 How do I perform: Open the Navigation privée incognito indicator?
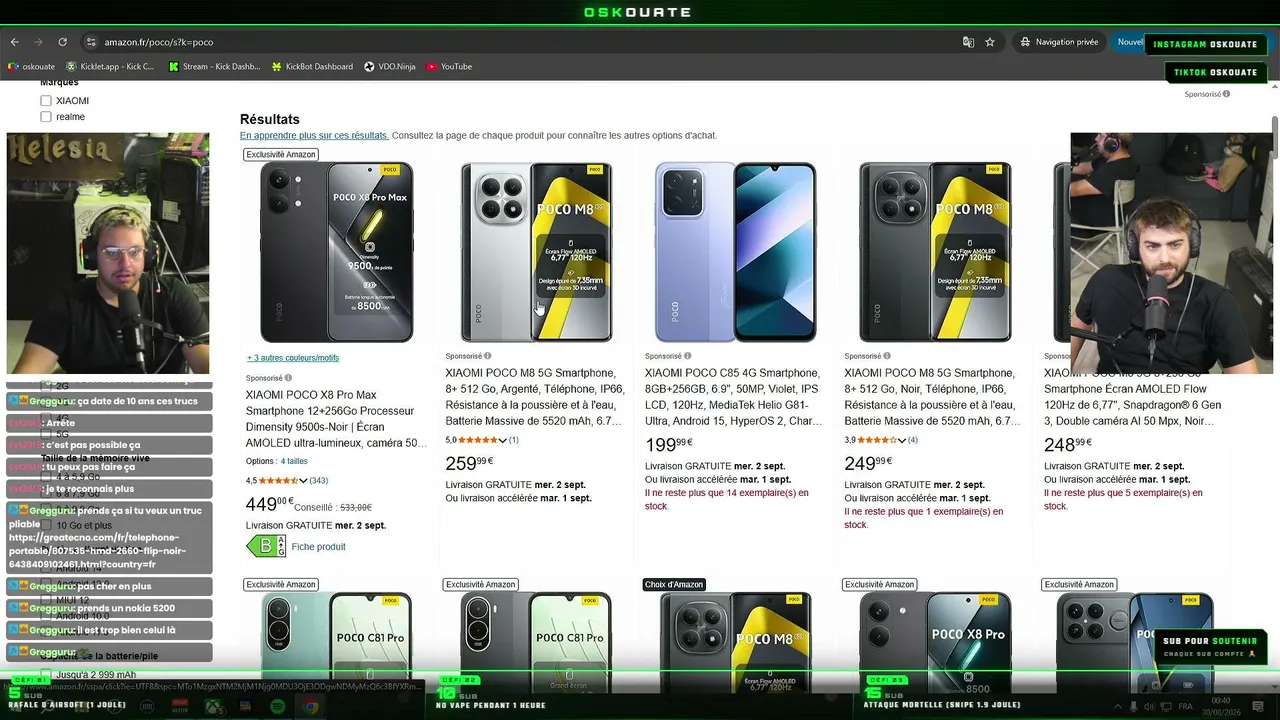coord(1059,42)
